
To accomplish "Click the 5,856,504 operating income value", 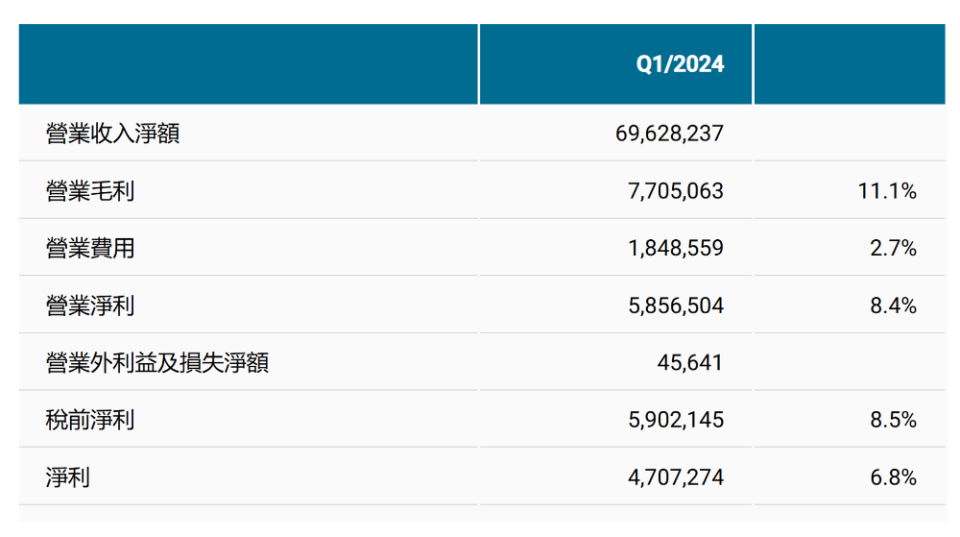I will [676, 305].
